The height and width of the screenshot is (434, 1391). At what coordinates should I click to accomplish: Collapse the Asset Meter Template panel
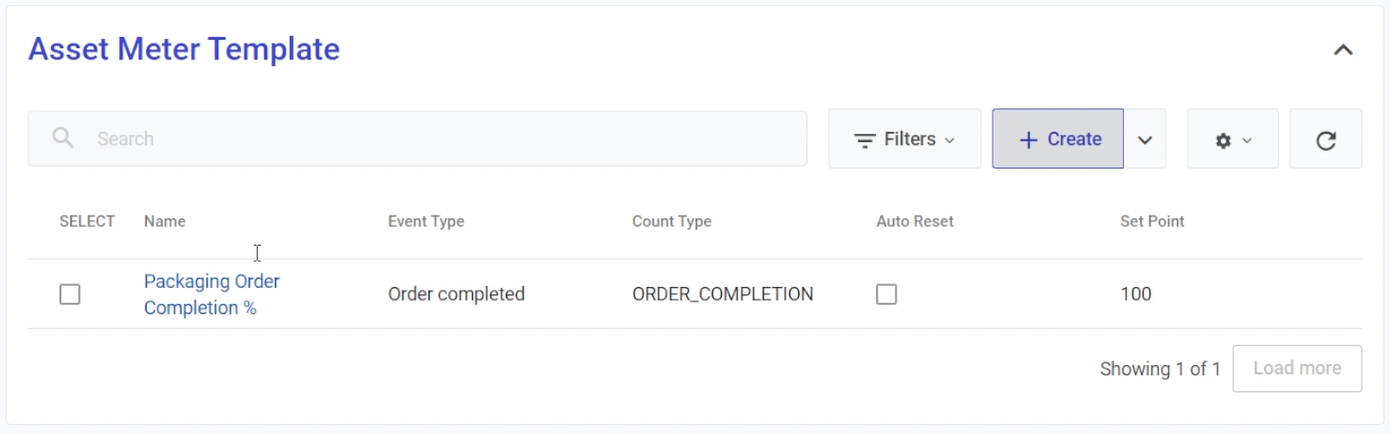tap(1343, 50)
